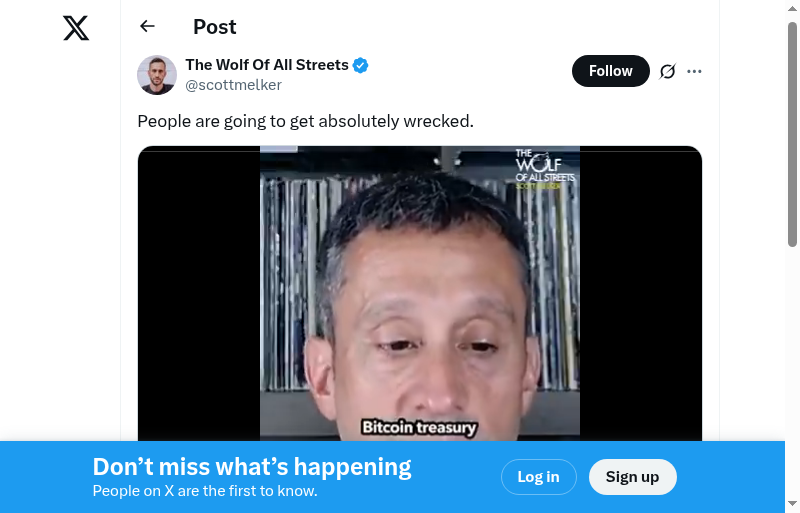Open the Grok explain-post icon beside Follow

667,71
